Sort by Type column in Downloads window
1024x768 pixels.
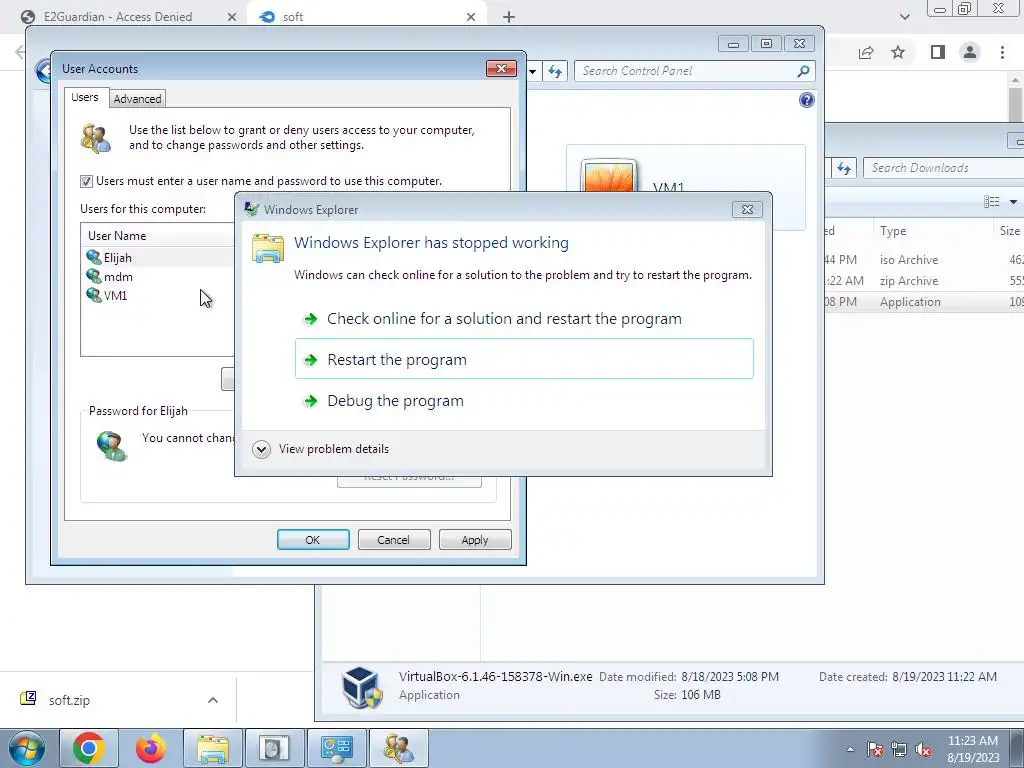933,231
